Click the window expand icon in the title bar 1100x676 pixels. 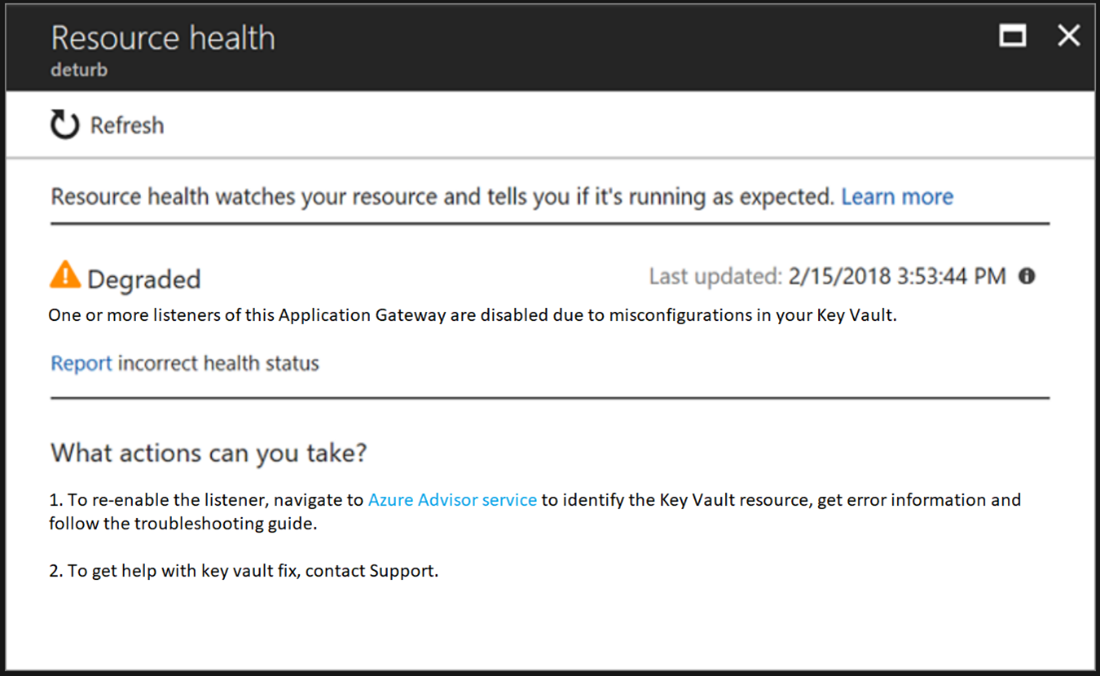point(1011,35)
